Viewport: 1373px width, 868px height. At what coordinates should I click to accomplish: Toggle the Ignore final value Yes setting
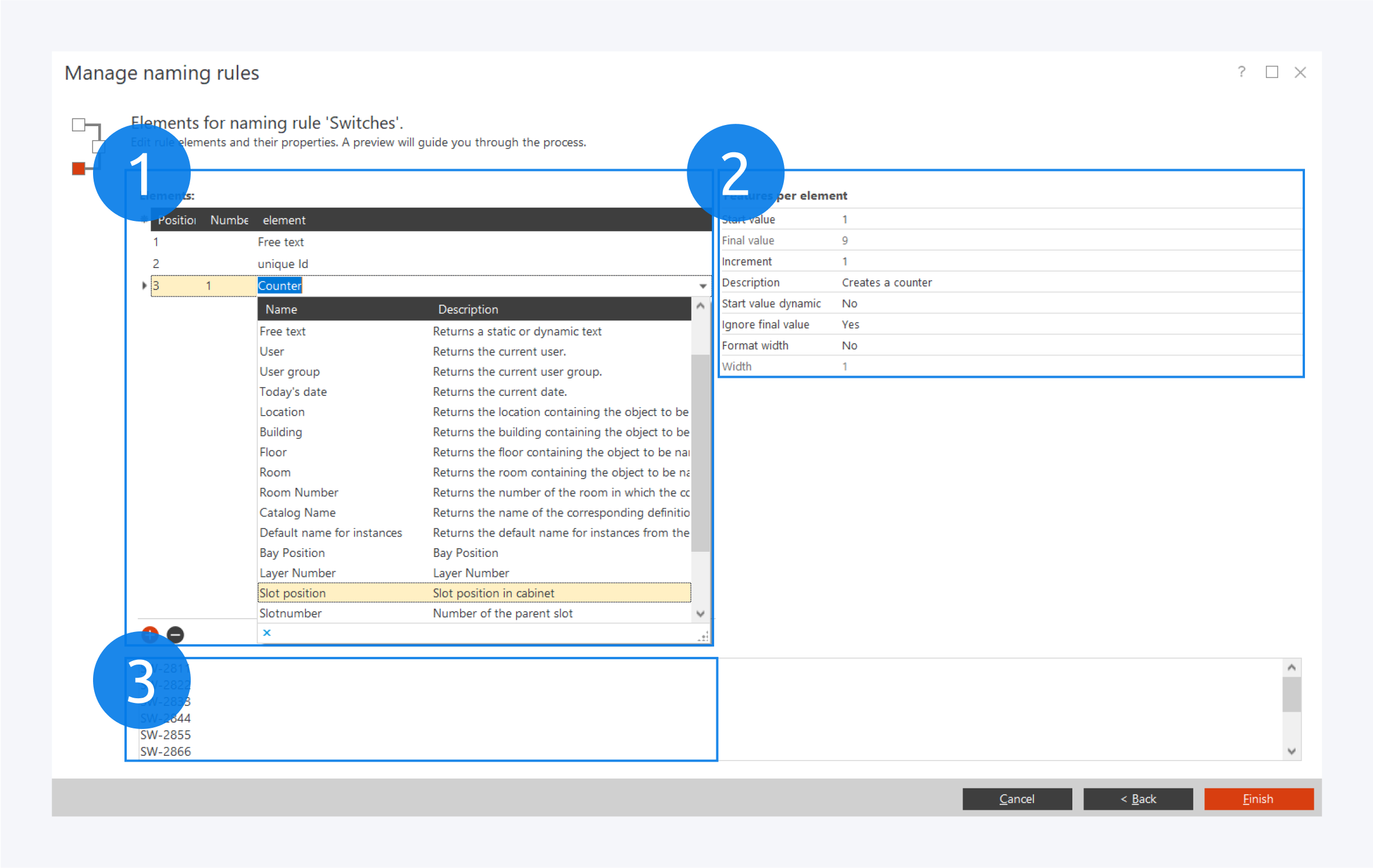pos(850,324)
